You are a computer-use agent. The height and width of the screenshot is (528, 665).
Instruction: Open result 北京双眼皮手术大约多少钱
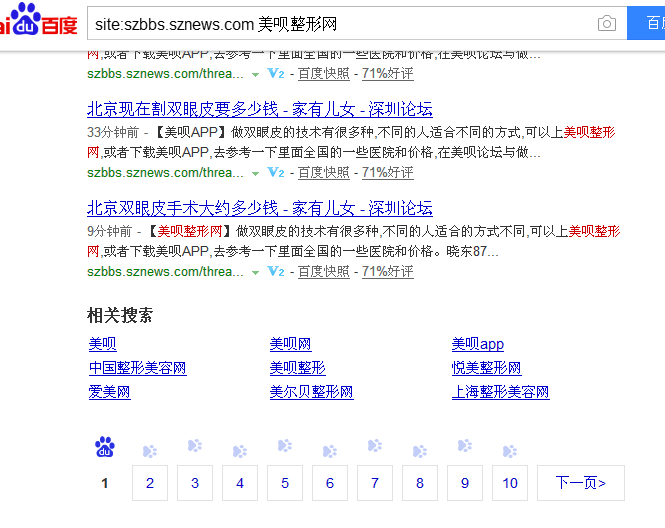click(260, 208)
